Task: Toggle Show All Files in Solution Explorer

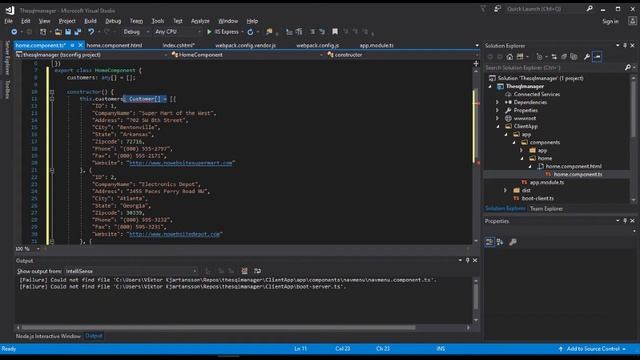Action: [573, 57]
